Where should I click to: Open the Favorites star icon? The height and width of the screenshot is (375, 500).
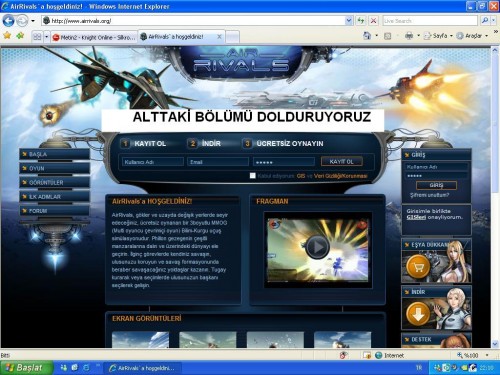pos(7,36)
